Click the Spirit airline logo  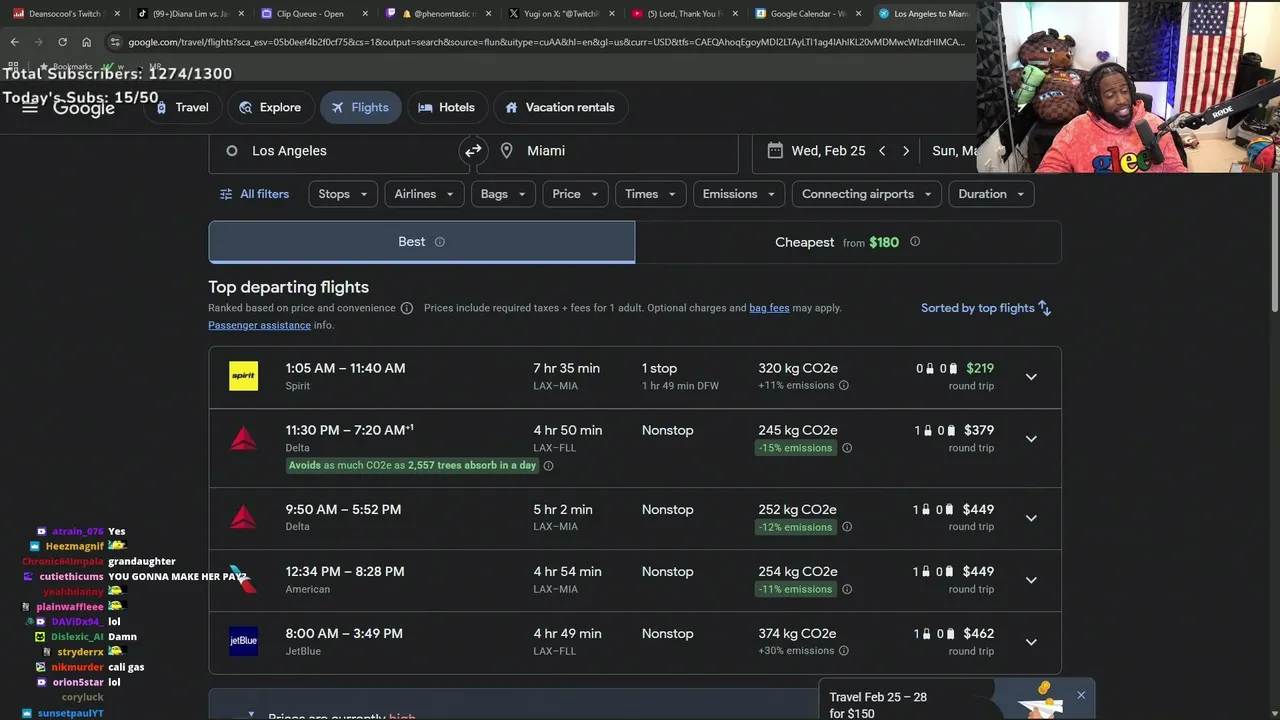[243, 376]
